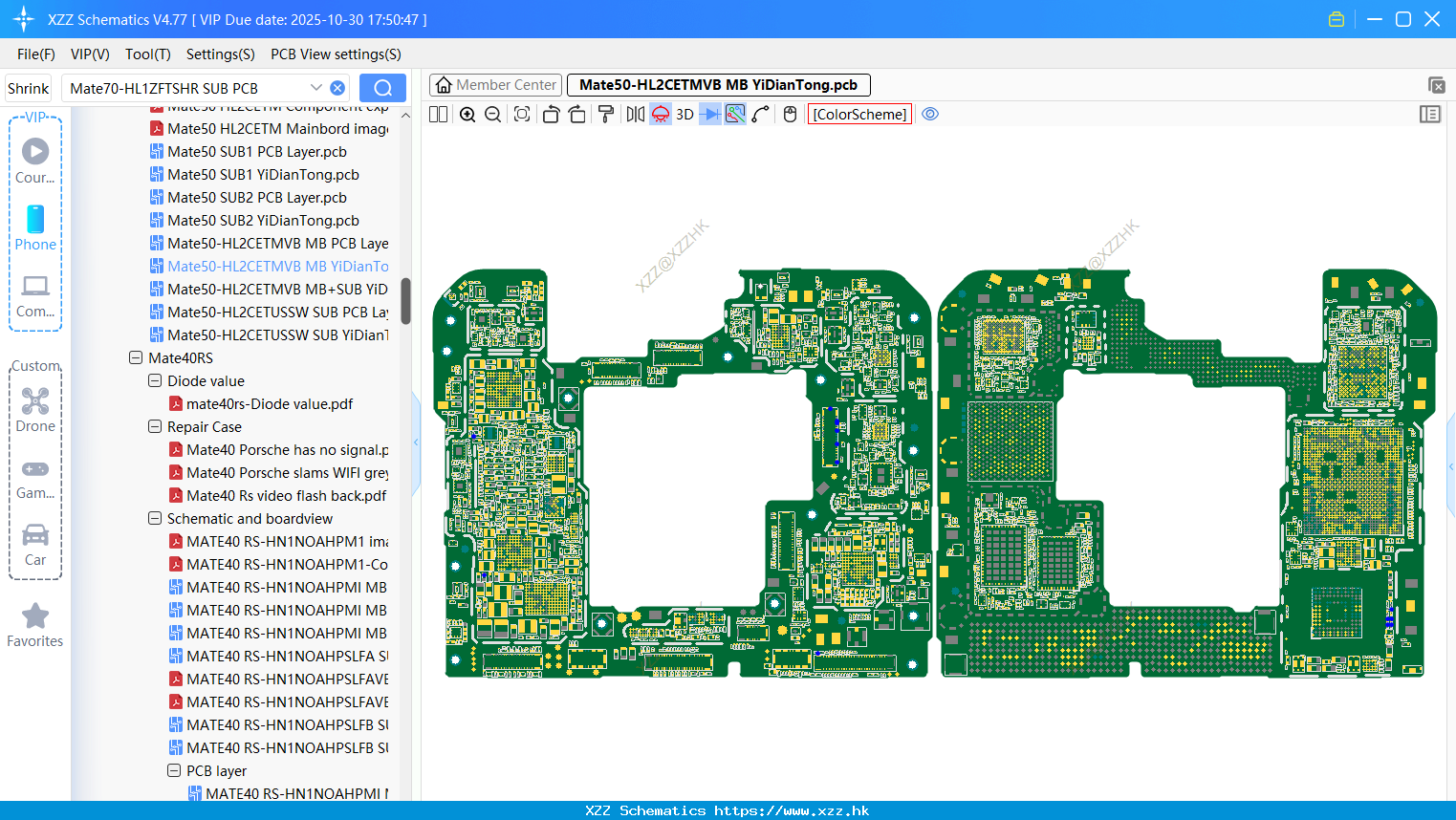Open Favorites from the sidebar
Image resolution: width=1456 pixels, height=820 pixels.
point(35,625)
